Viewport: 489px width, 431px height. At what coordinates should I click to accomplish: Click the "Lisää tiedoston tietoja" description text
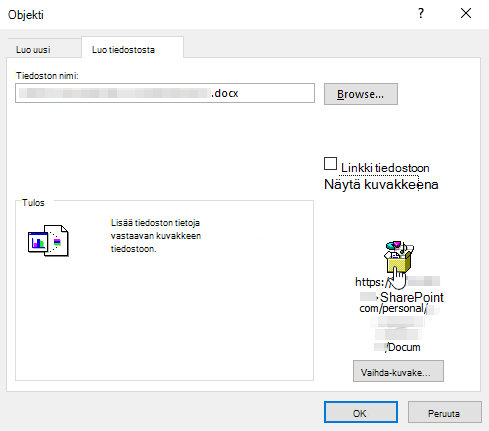(x=156, y=236)
